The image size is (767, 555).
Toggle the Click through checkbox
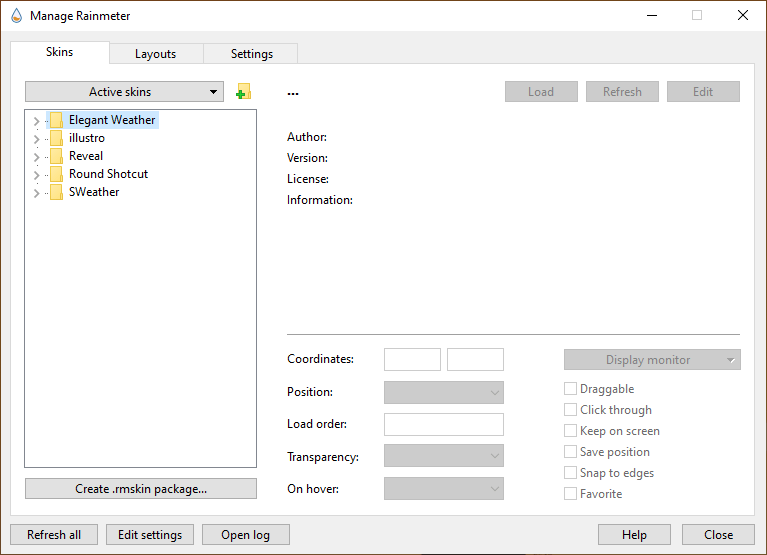(x=571, y=410)
